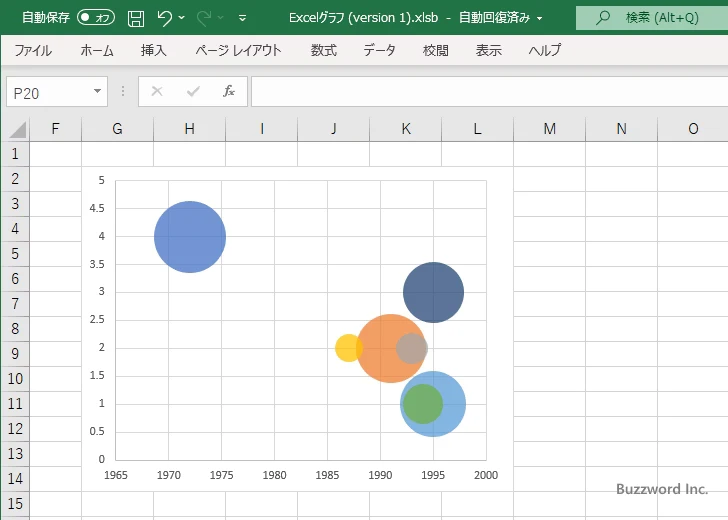
Task: Open the データ ribbon tab
Action: (379, 50)
